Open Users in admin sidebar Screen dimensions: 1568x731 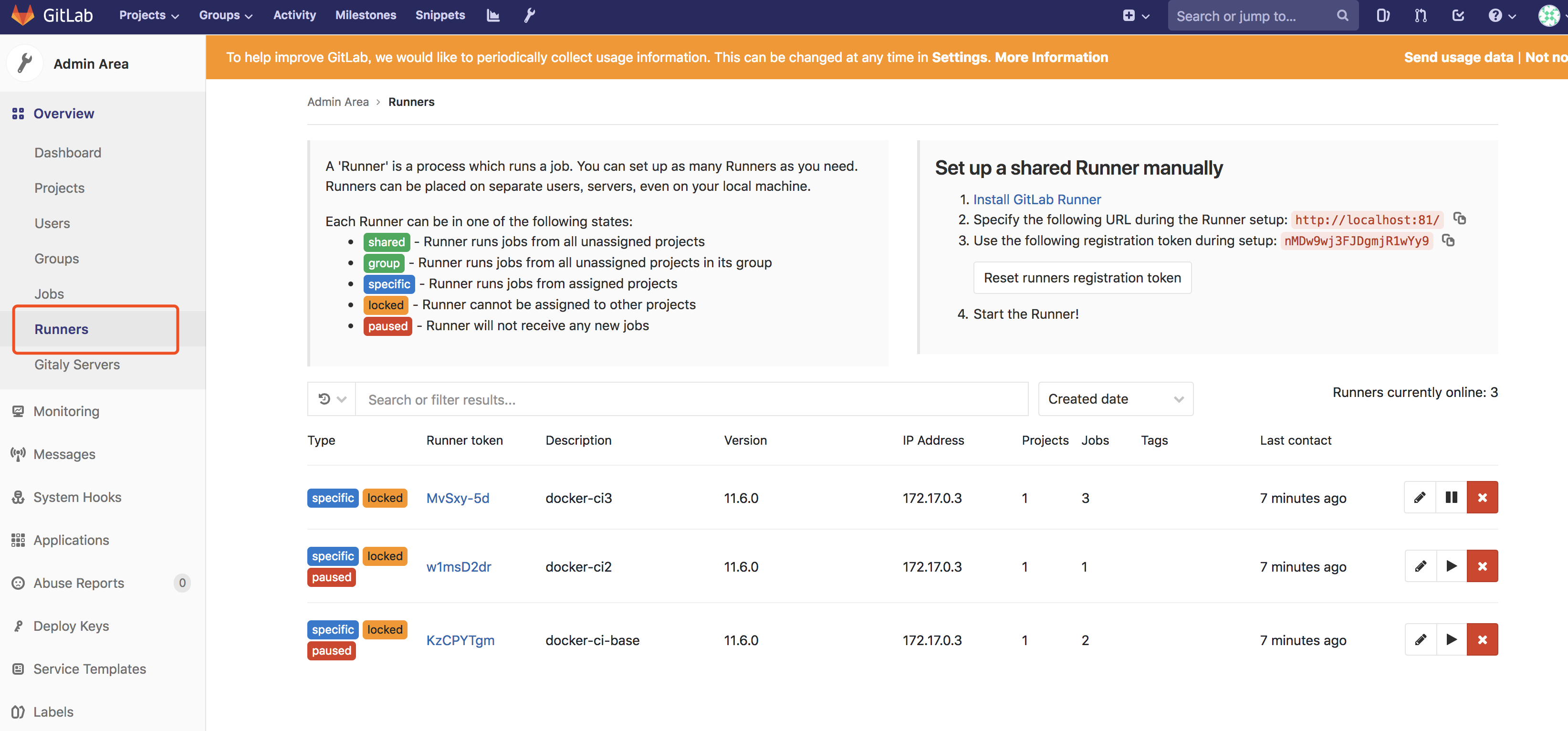click(52, 223)
